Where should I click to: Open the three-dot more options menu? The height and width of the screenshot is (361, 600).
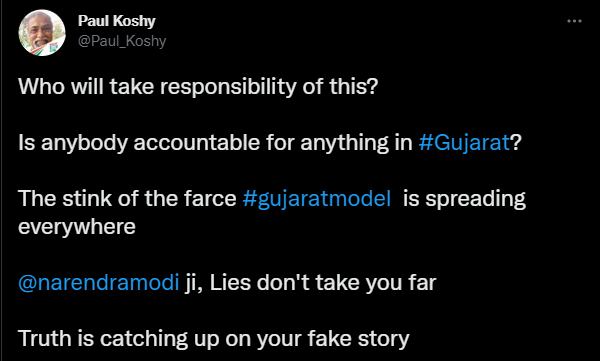pyautogui.click(x=574, y=21)
